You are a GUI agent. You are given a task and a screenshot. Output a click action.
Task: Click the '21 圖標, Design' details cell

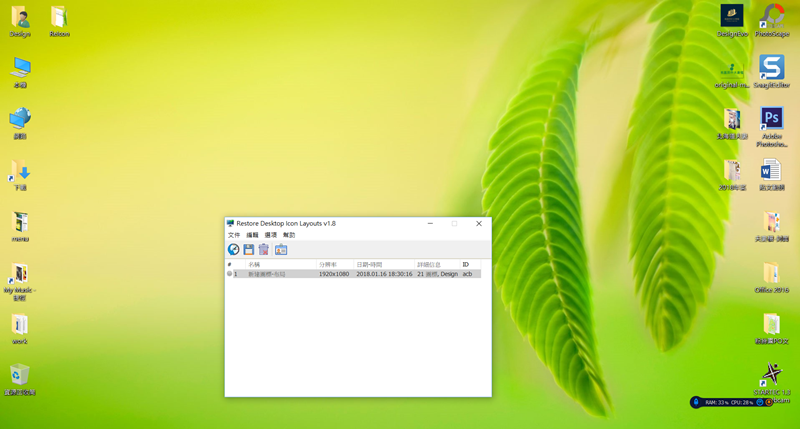click(x=437, y=274)
